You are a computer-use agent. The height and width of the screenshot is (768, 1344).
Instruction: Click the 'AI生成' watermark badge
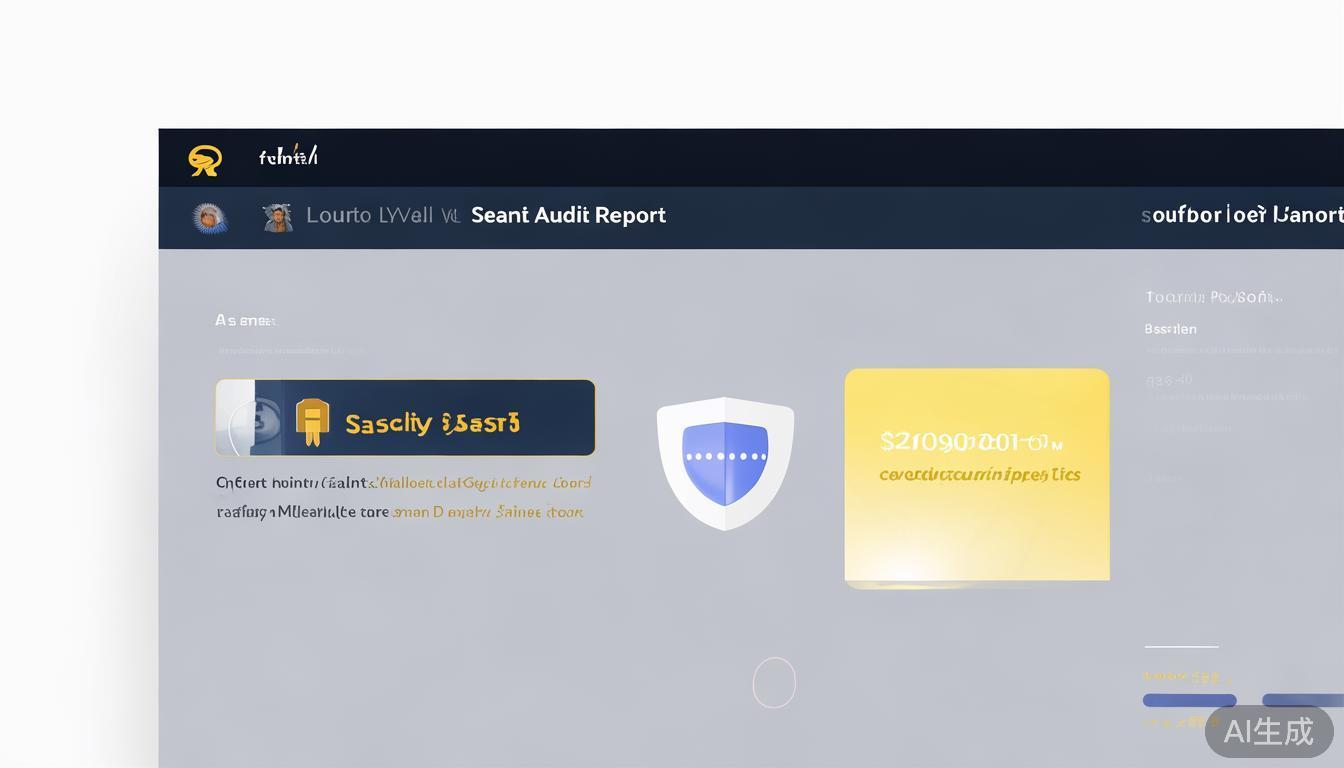(x=1268, y=732)
